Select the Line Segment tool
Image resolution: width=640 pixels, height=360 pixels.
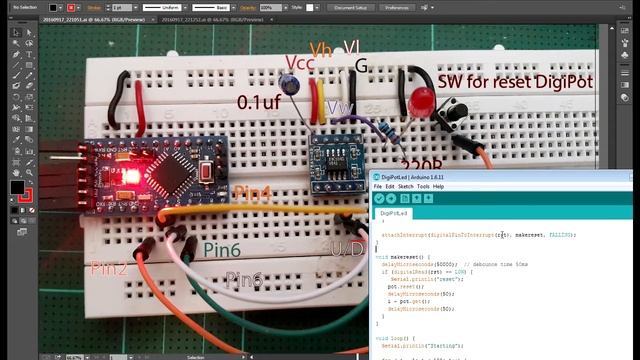(16, 65)
